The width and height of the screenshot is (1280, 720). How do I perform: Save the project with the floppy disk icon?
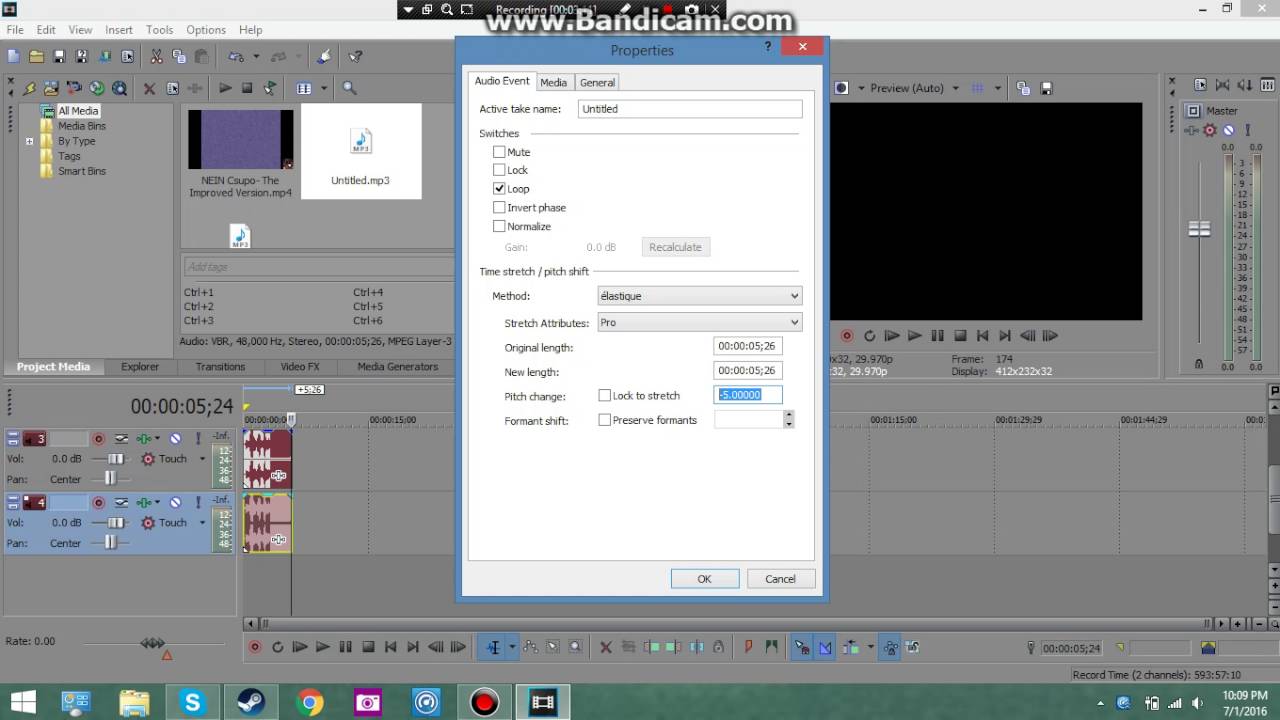click(59, 57)
